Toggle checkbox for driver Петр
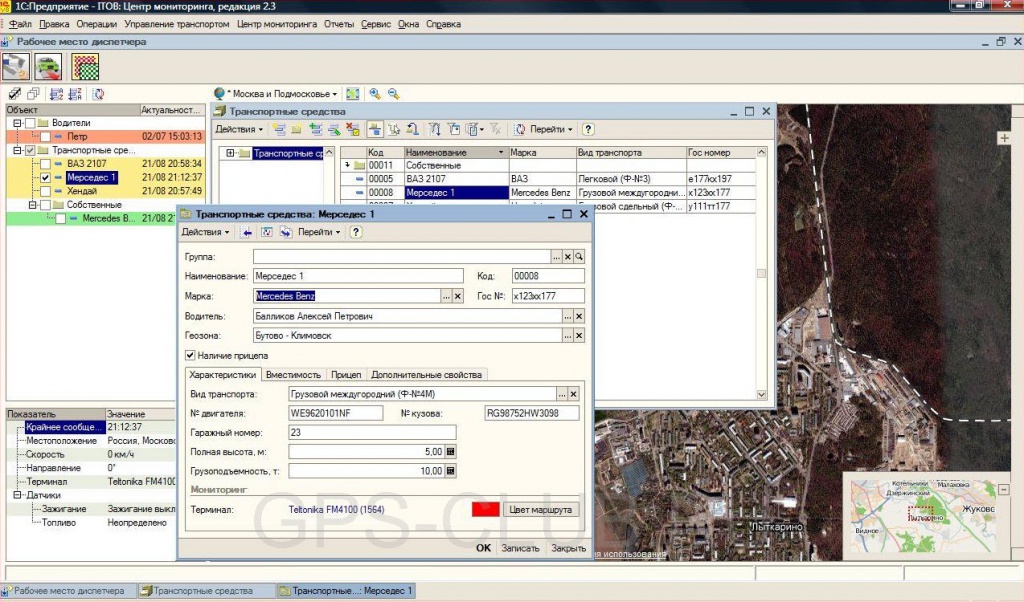The image size is (1024, 602). click(45, 136)
